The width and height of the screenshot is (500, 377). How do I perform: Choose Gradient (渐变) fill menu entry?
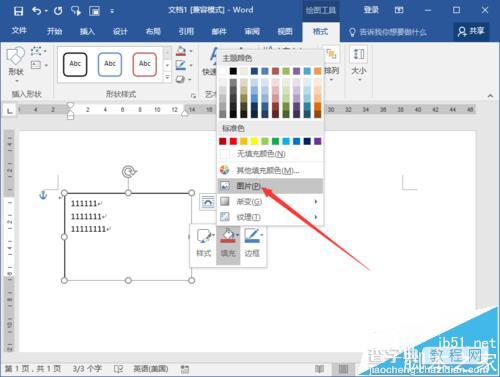270,202
